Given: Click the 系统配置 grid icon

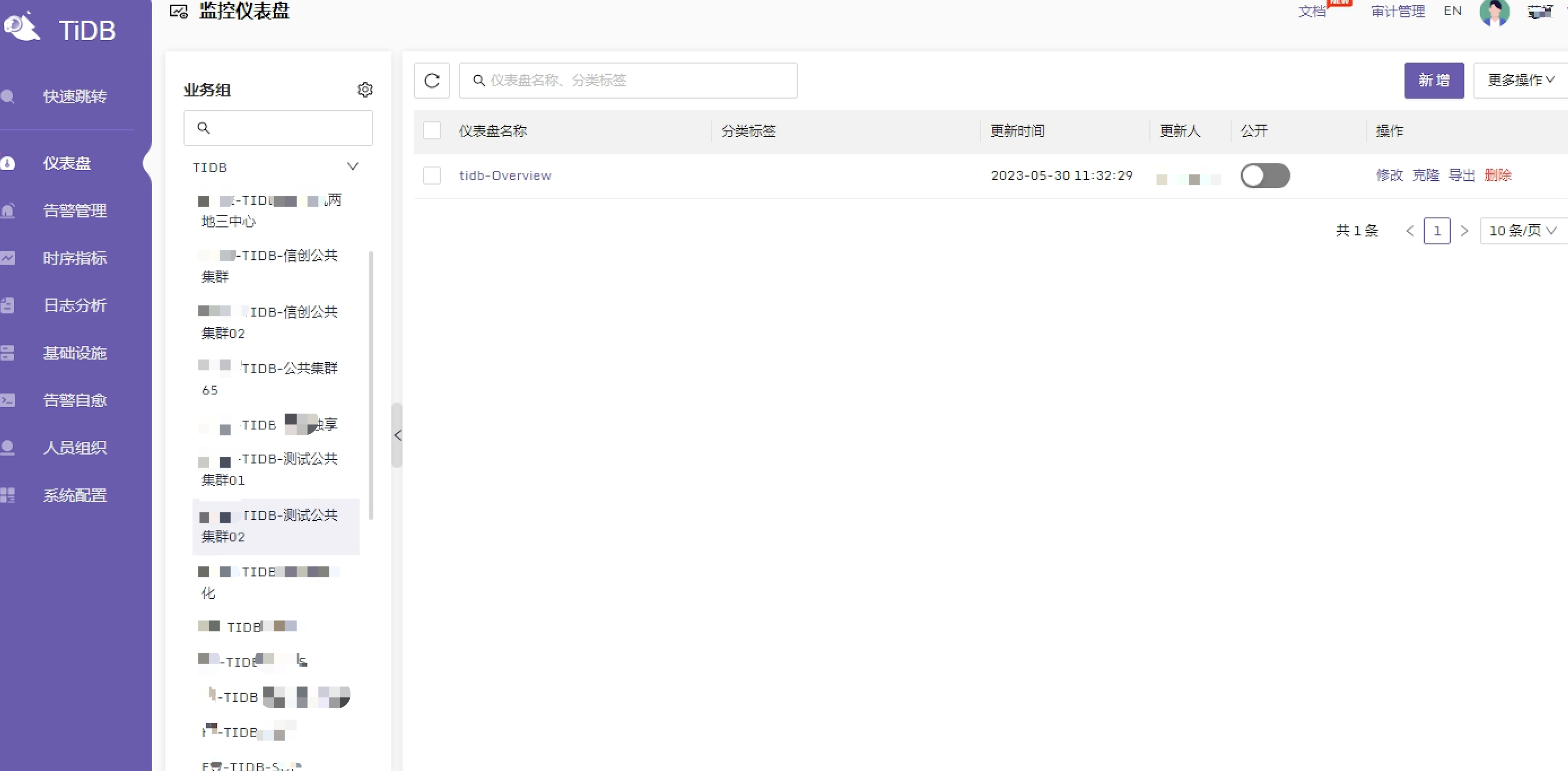Looking at the screenshot, I should 8,495.
